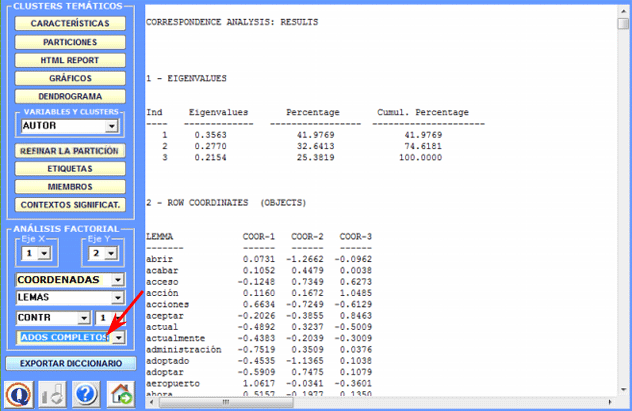This screenshot has height=411, width=632.
Task: Click the COOR-1 column header
Action: coord(259,237)
